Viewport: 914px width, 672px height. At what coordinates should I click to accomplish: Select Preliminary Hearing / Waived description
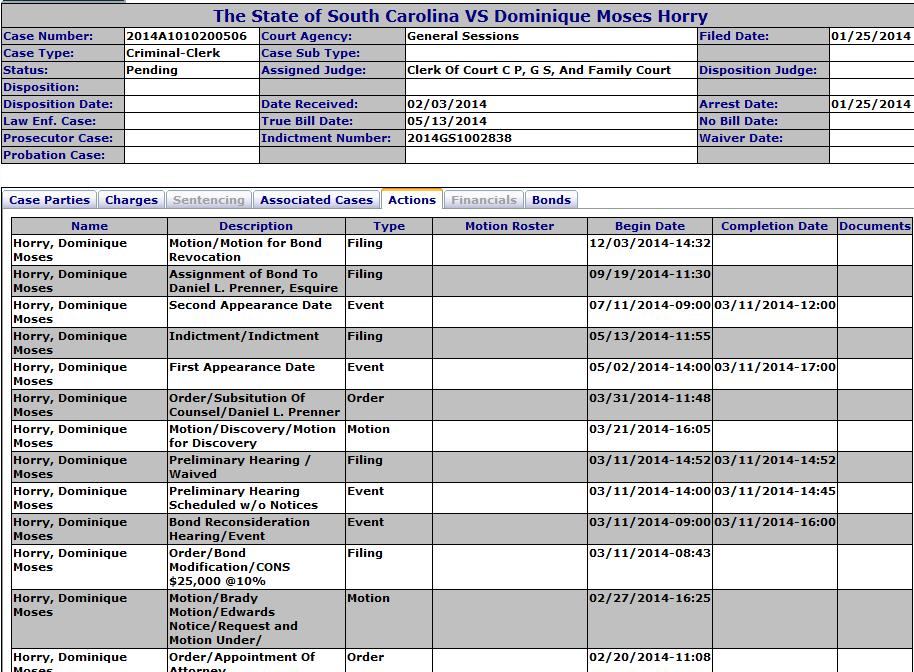pyautogui.click(x=240, y=467)
